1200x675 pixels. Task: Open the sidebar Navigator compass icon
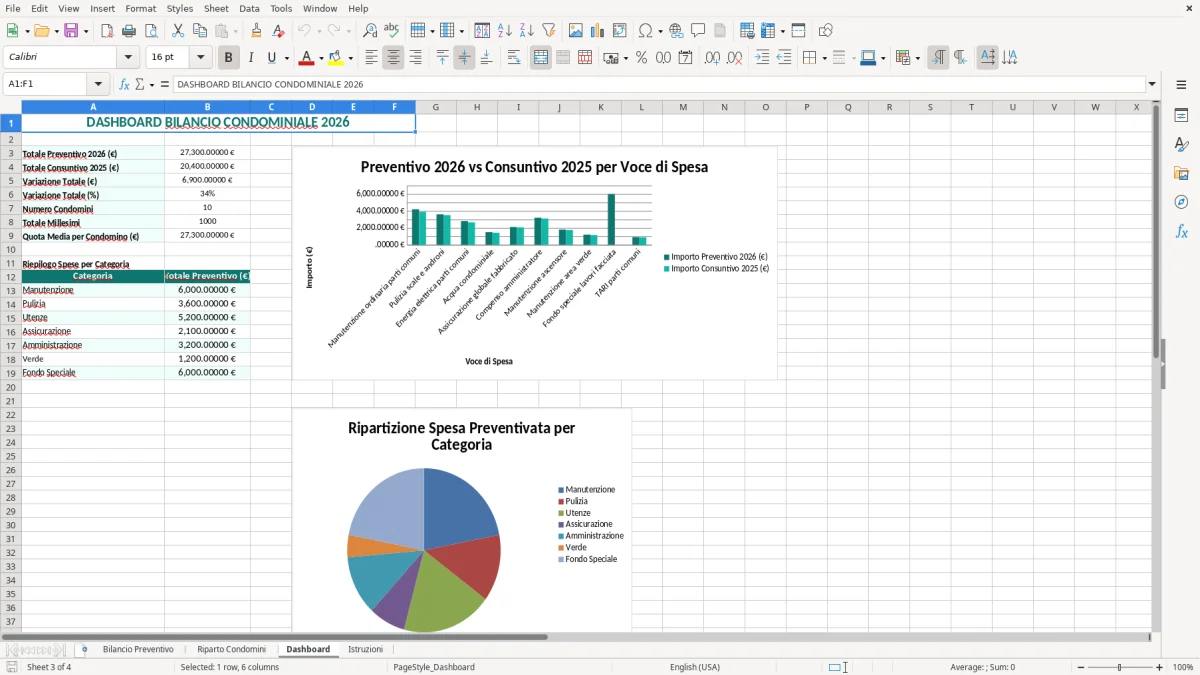[1181, 202]
